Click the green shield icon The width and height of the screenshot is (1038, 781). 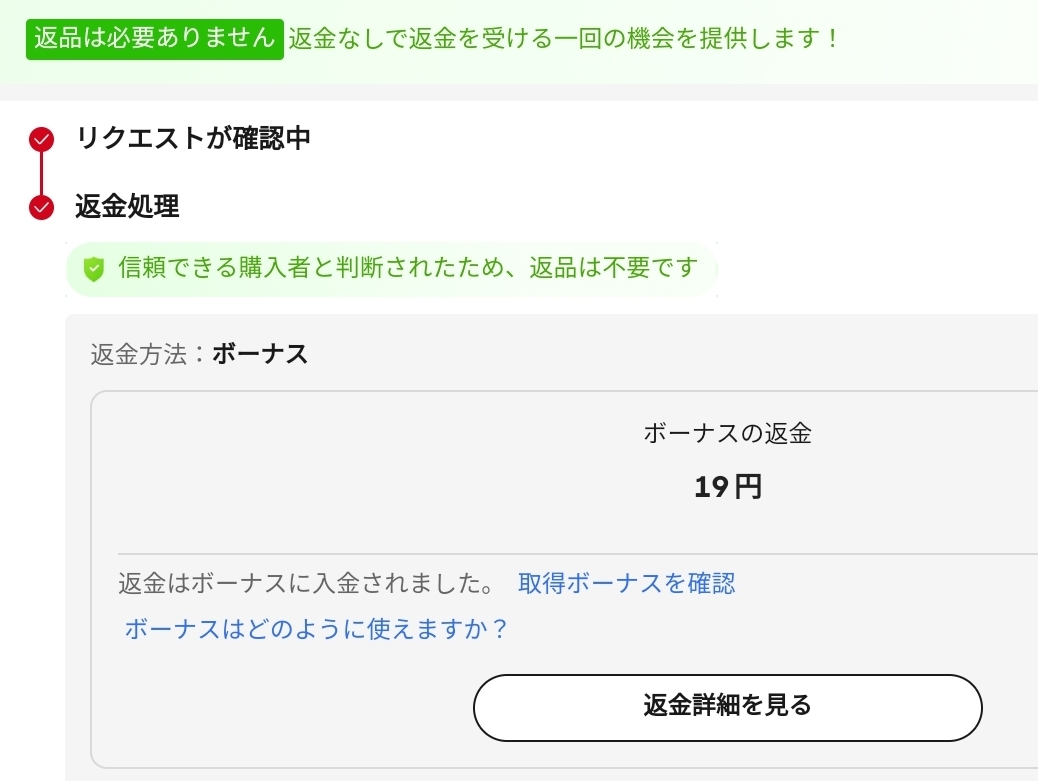point(93,269)
